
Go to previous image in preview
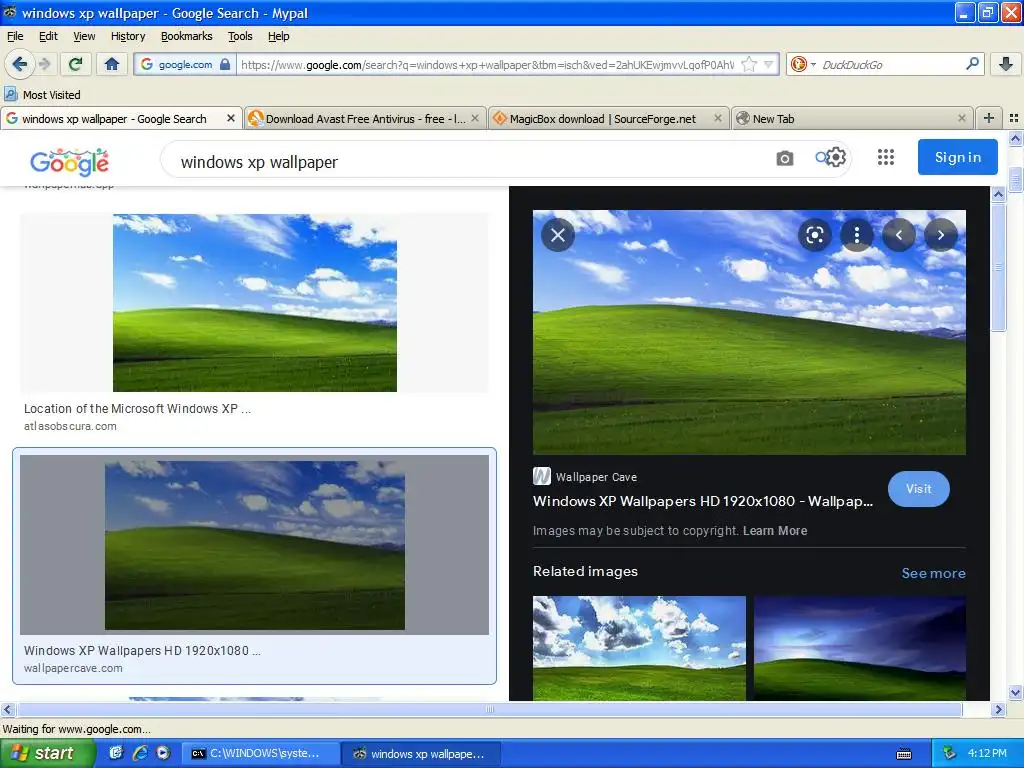(899, 234)
